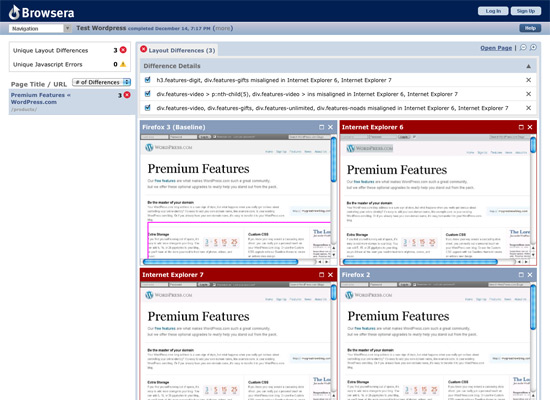Toggle checkbox for div.features-video > p:nth-child(5) difference

point(148,94)
